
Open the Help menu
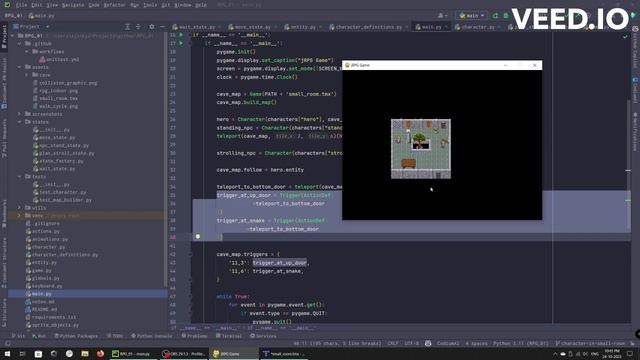tap(201, 5)
